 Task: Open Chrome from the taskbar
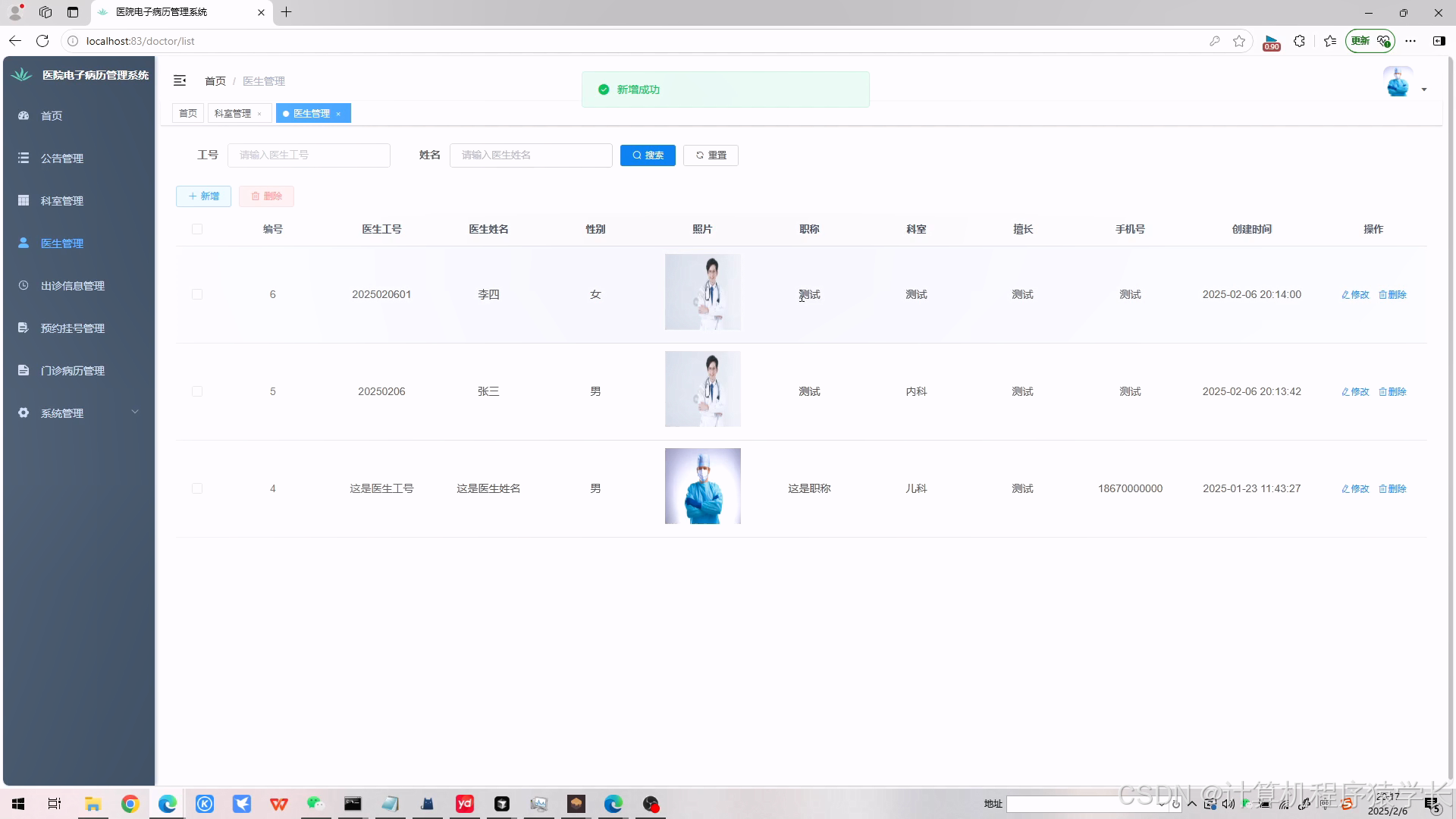(x=130, y=804)
